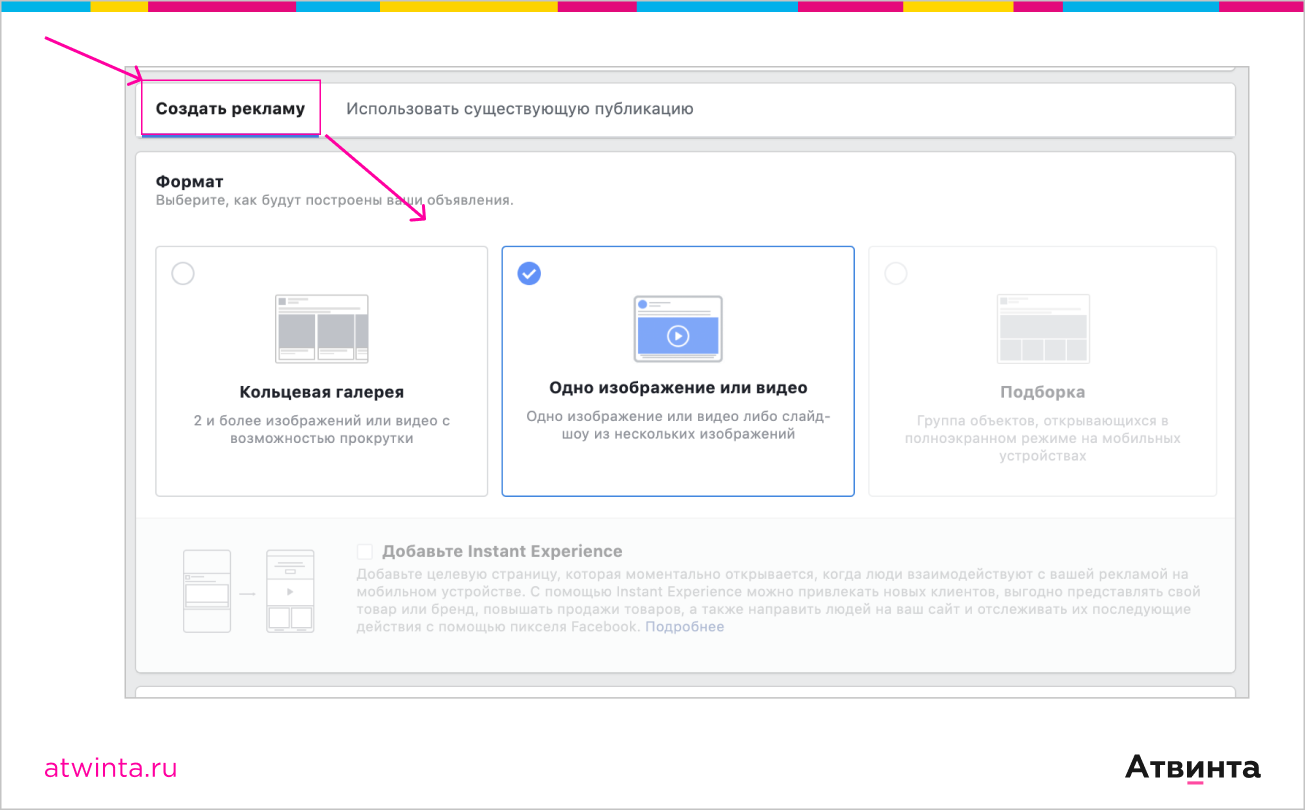Switch to Использовать существующую публикацию tab
This screenshot has width=1305, height=810.
[x=519, y=109]
